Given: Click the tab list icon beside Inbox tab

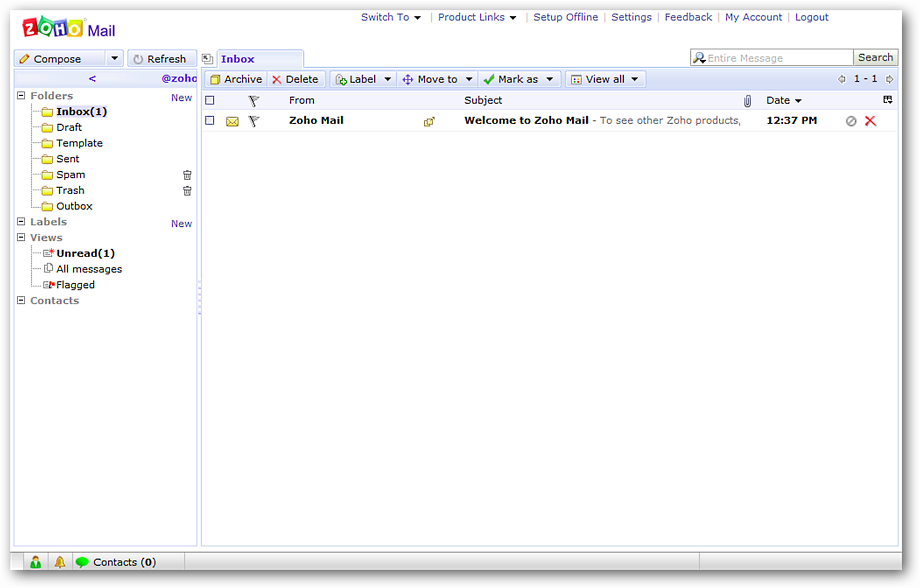Looking at the screenshot, I should (207, 59).
